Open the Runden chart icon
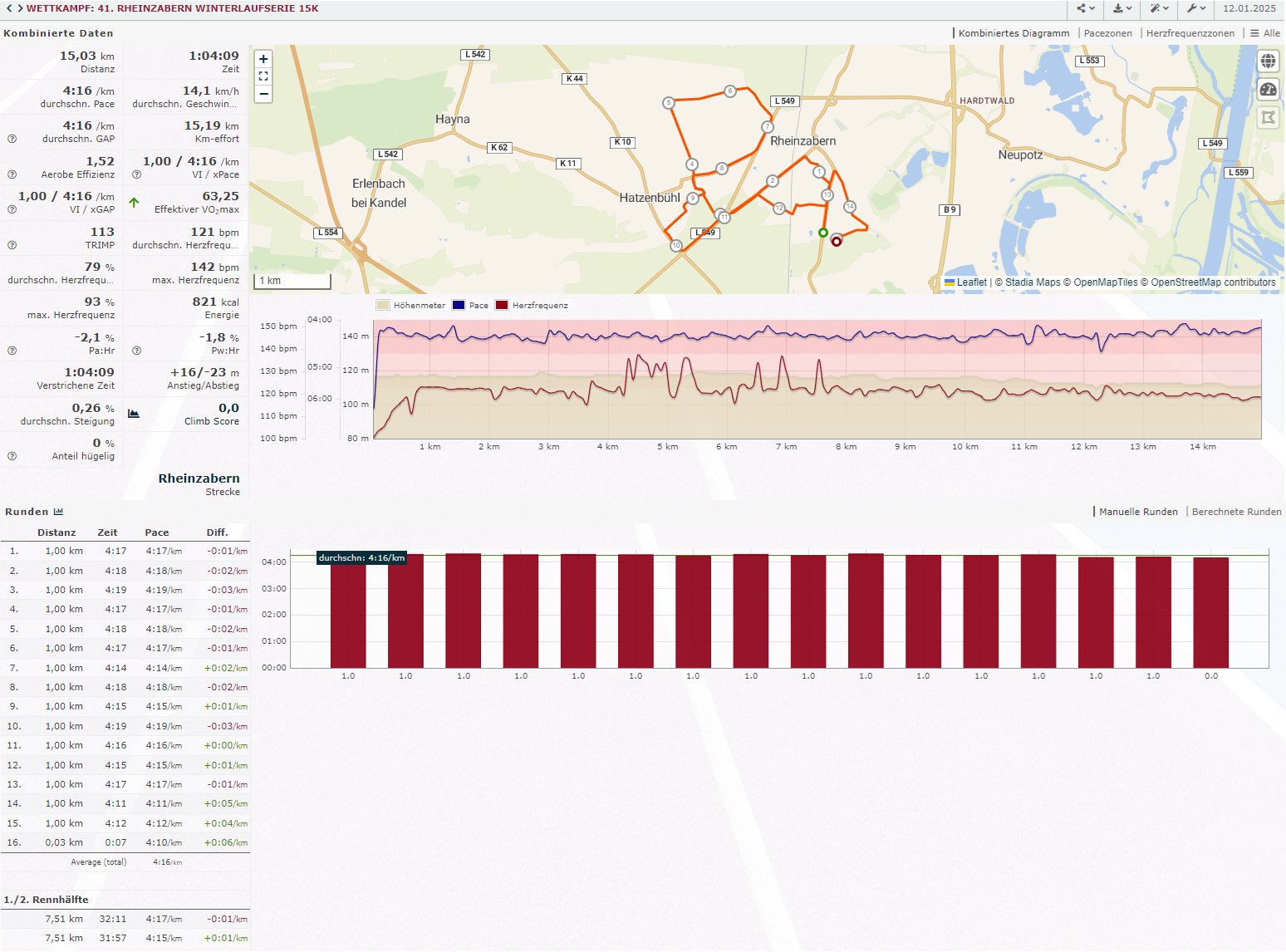 [58, 512]
